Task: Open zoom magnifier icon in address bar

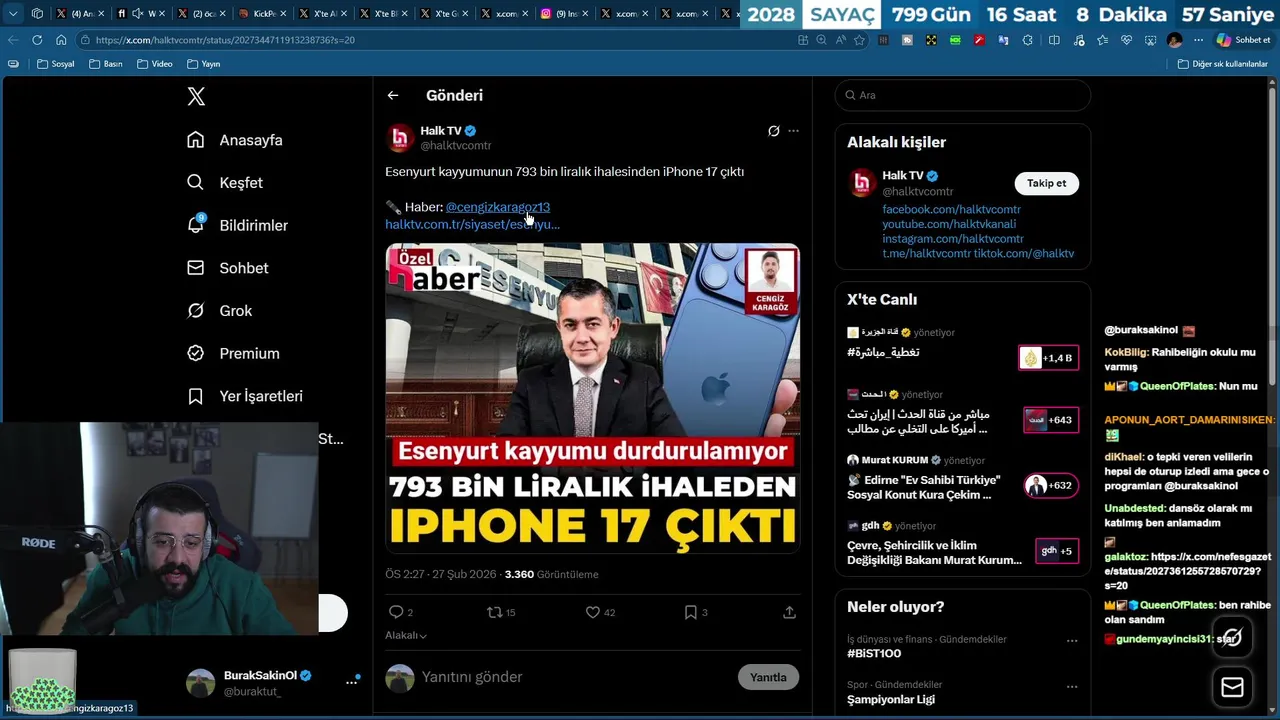Action: 822,40
